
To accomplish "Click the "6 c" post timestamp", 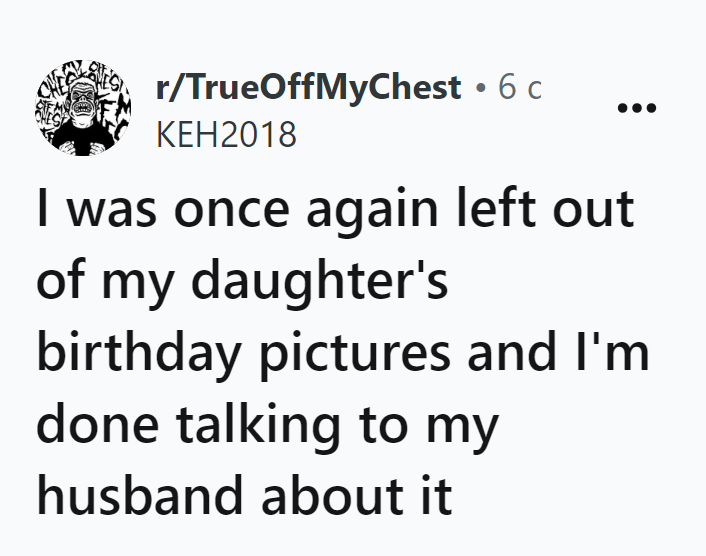I will tap(520, 88).
